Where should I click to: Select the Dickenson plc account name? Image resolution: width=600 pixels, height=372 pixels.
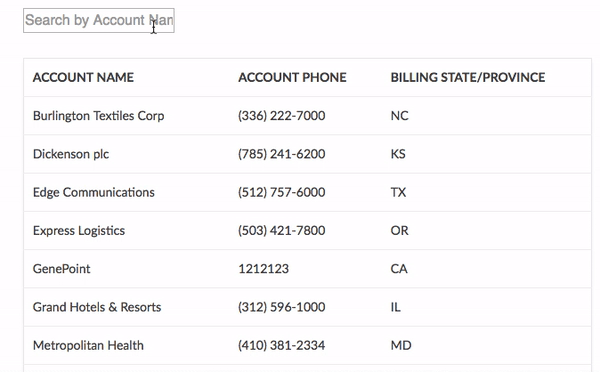point(71,154)
